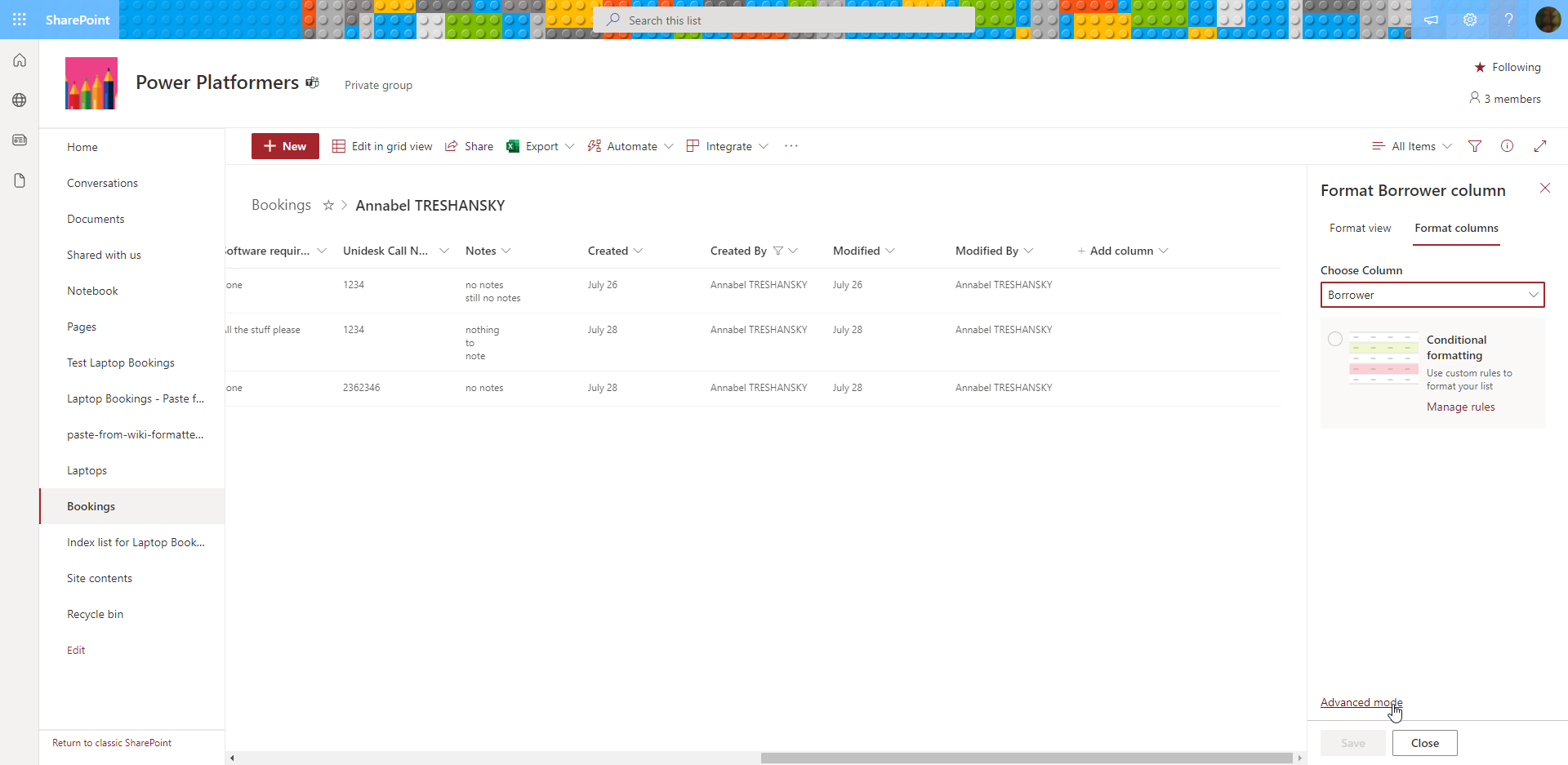Screen dimensions: 1568x765
Task: Click Edit link under site navigation
Action: pyautogui.click(x=76, y=650)
